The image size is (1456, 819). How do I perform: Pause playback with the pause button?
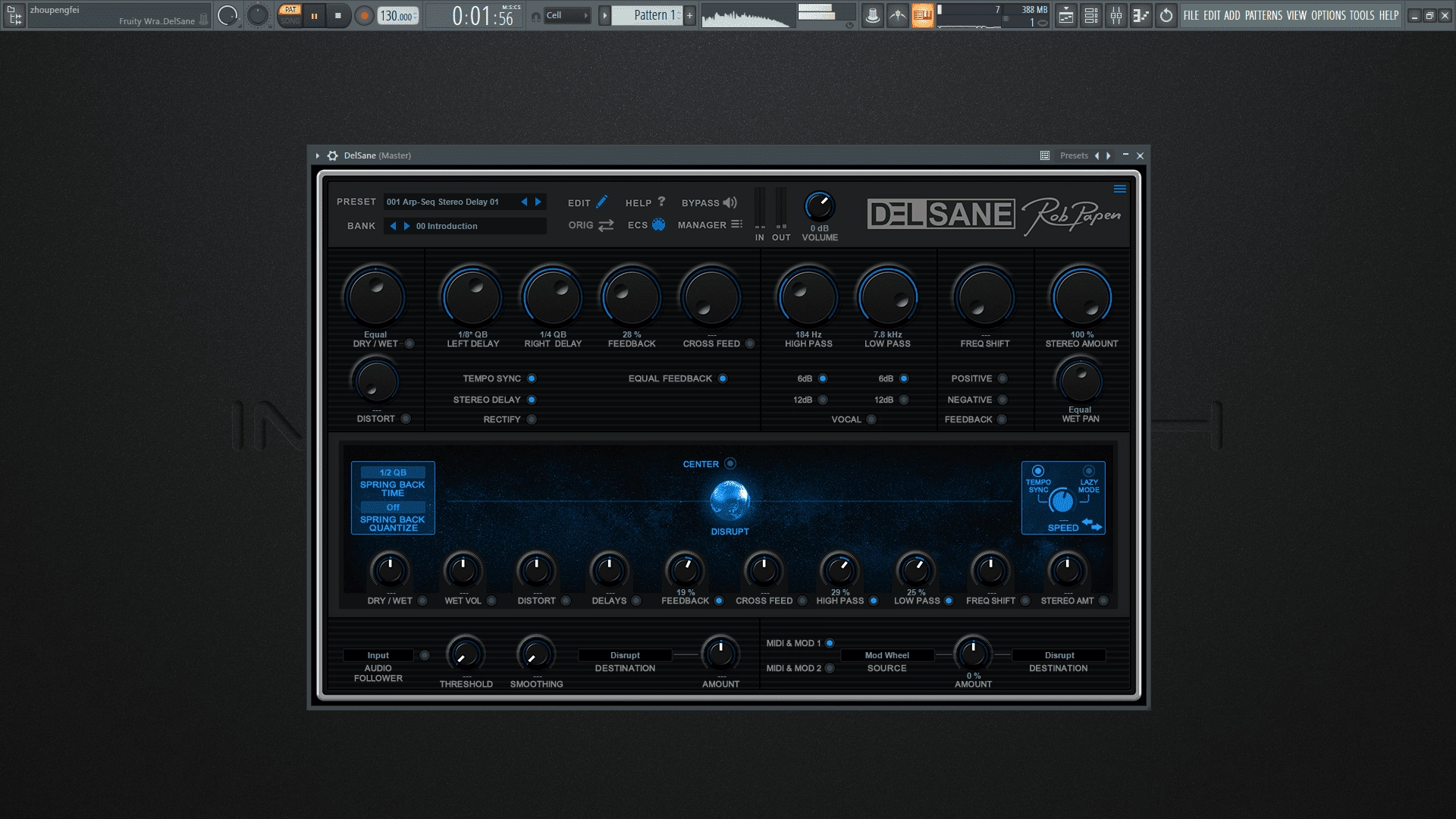(314, 15)
